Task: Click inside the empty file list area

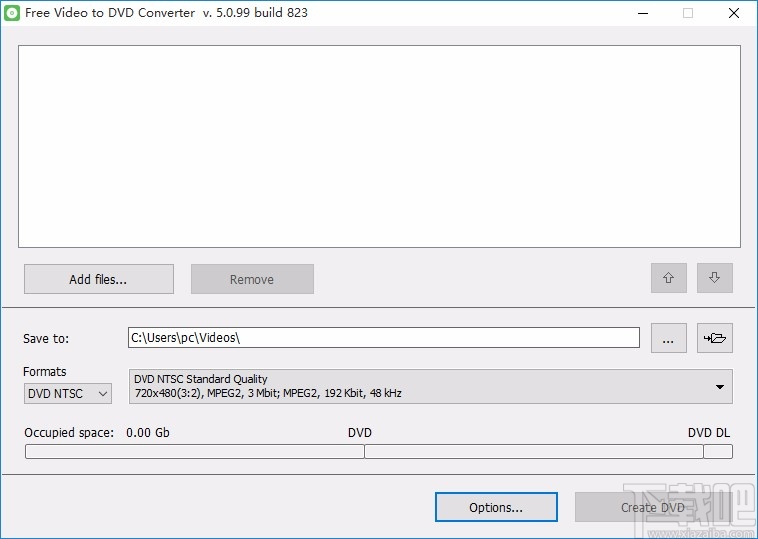Action: [379, 146]
